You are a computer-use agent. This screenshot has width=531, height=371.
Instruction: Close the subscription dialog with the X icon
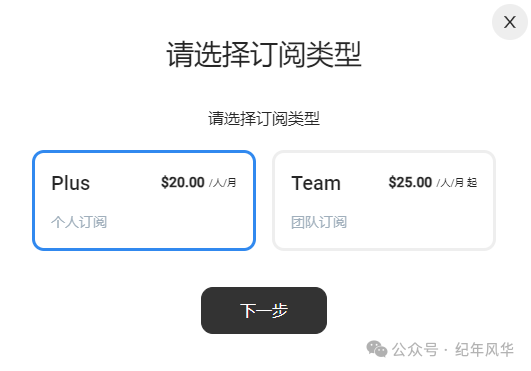pos(509,22)
